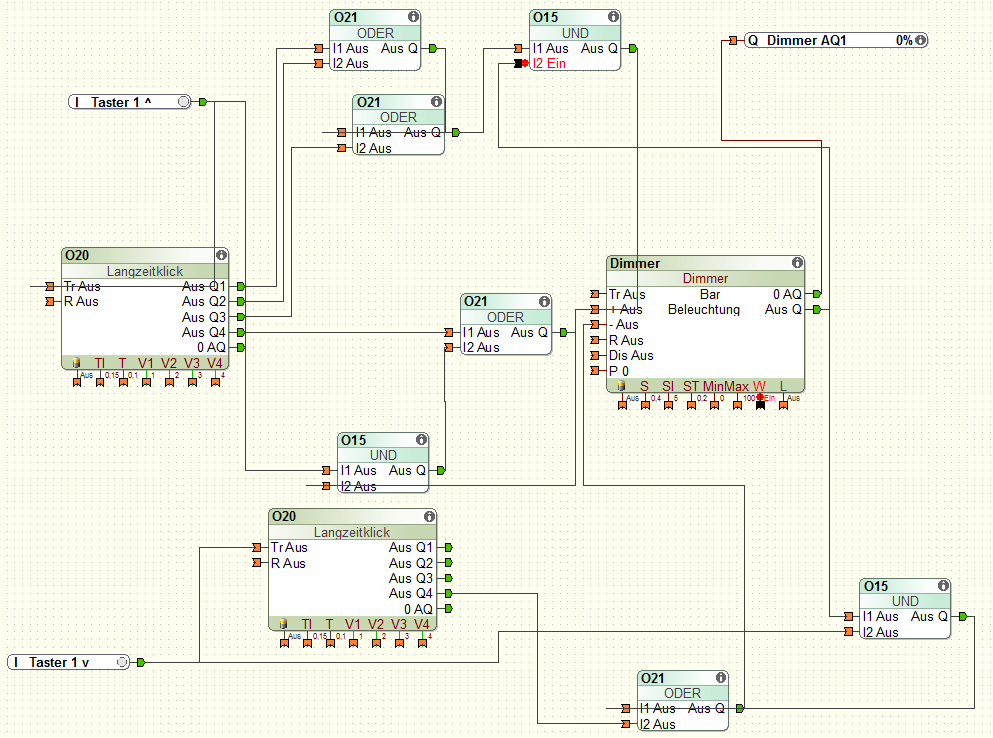
Task: Click the remanence cylinder icon in Dimmer parameters
Action: point(620,386)
